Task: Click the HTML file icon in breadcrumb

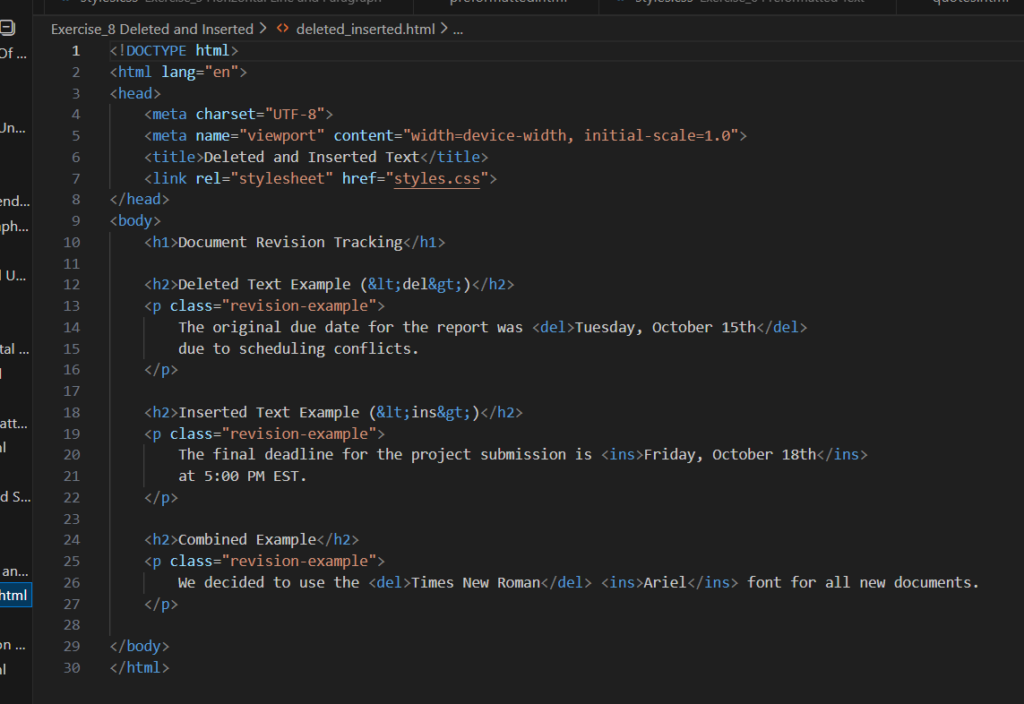Action: [x=283, y=29]
